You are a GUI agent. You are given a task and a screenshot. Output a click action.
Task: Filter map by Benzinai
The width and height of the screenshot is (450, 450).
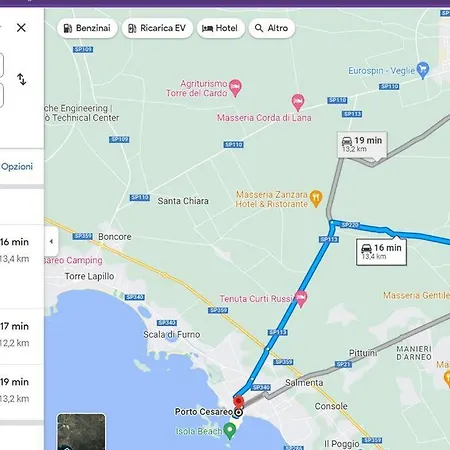point(87,28)
